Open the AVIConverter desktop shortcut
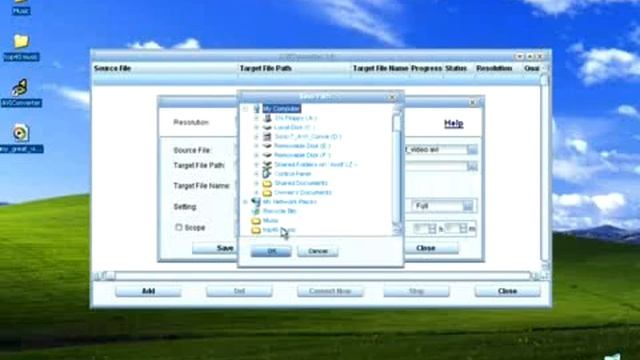The image size is (640, 360). [21, 93]
